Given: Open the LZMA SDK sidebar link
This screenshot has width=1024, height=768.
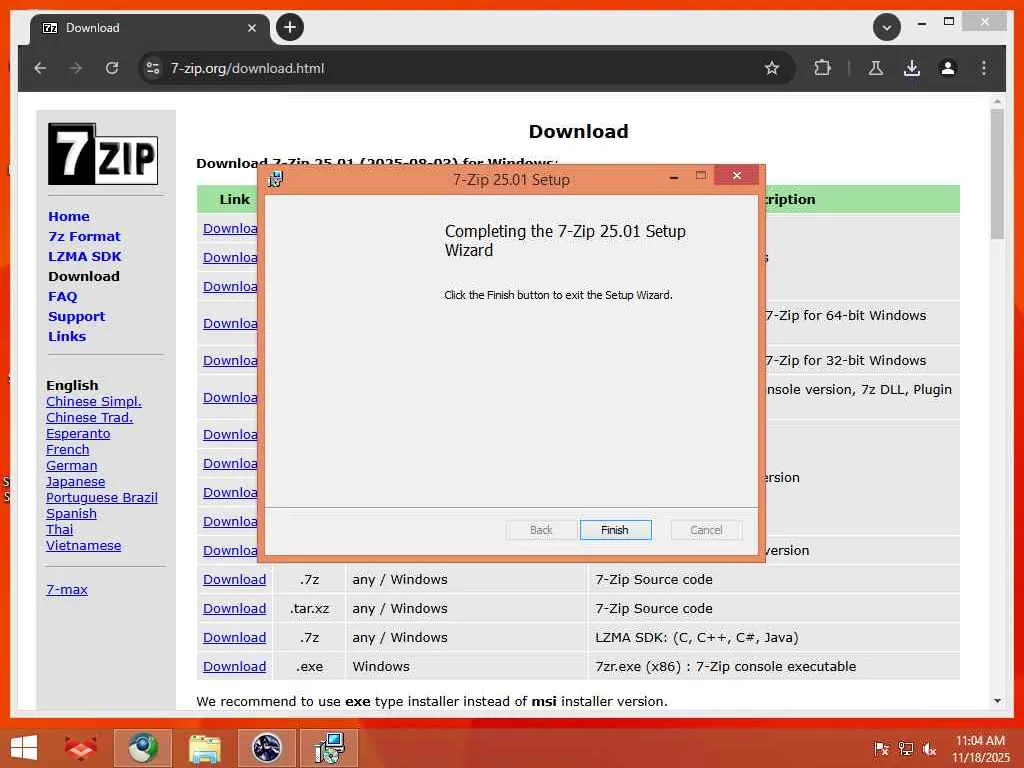Looking at the screenshot, I should click(84, 256).
